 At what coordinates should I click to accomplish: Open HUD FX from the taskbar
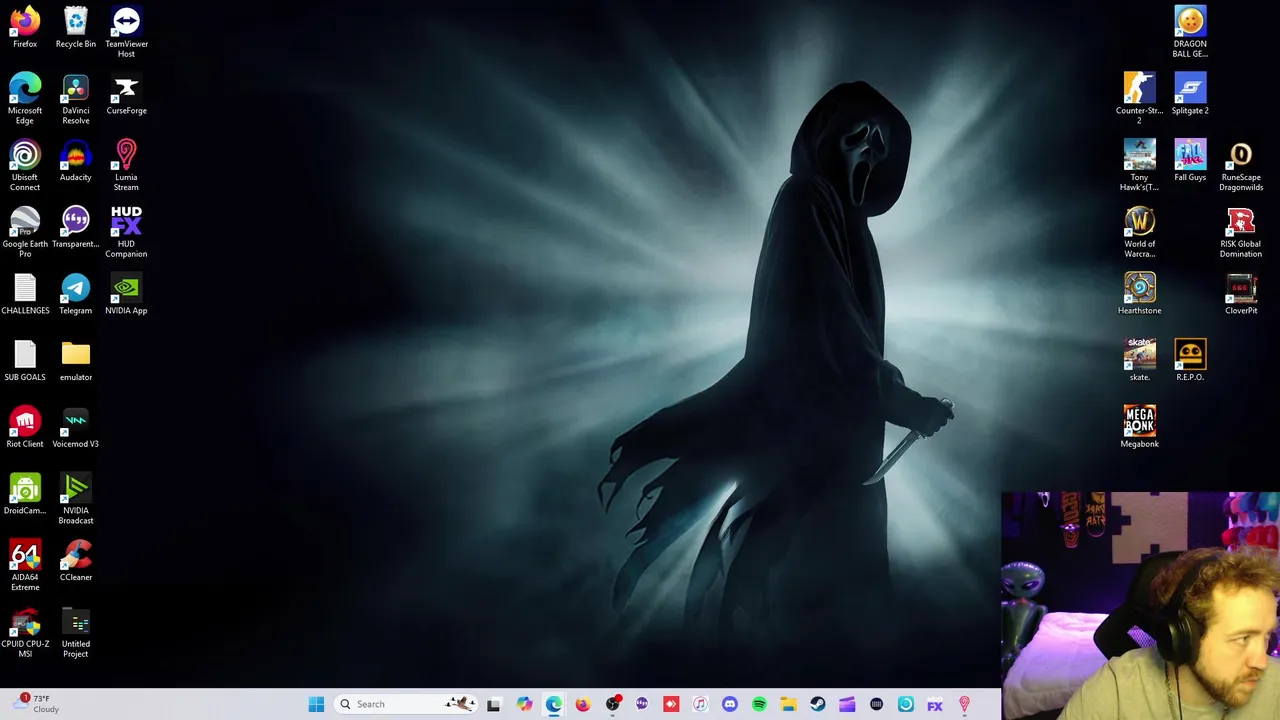[x=935, y=704]
